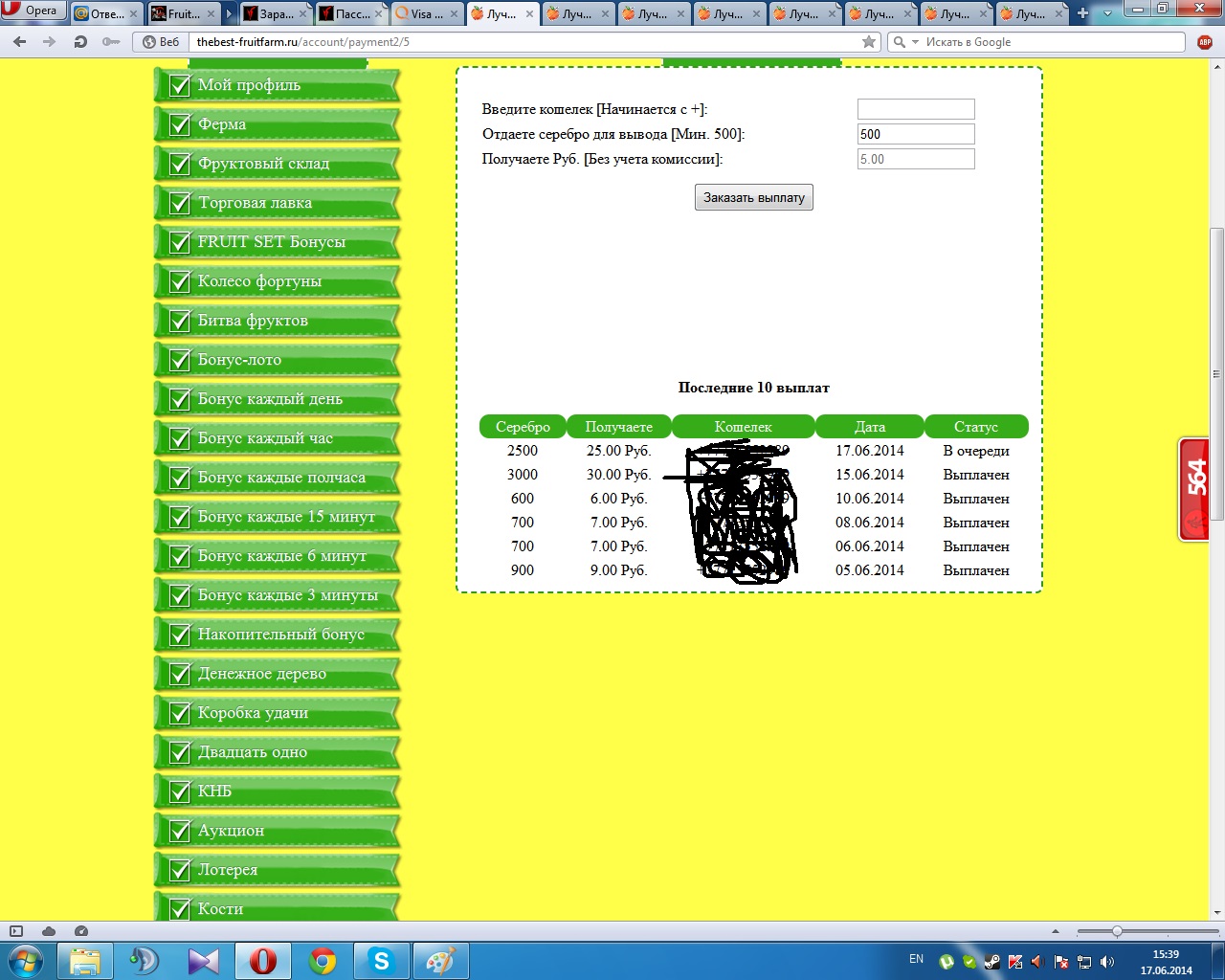Open the Аукцион menu item
Viewport: 1225px width, 980px height.
[x=277, y=831]
